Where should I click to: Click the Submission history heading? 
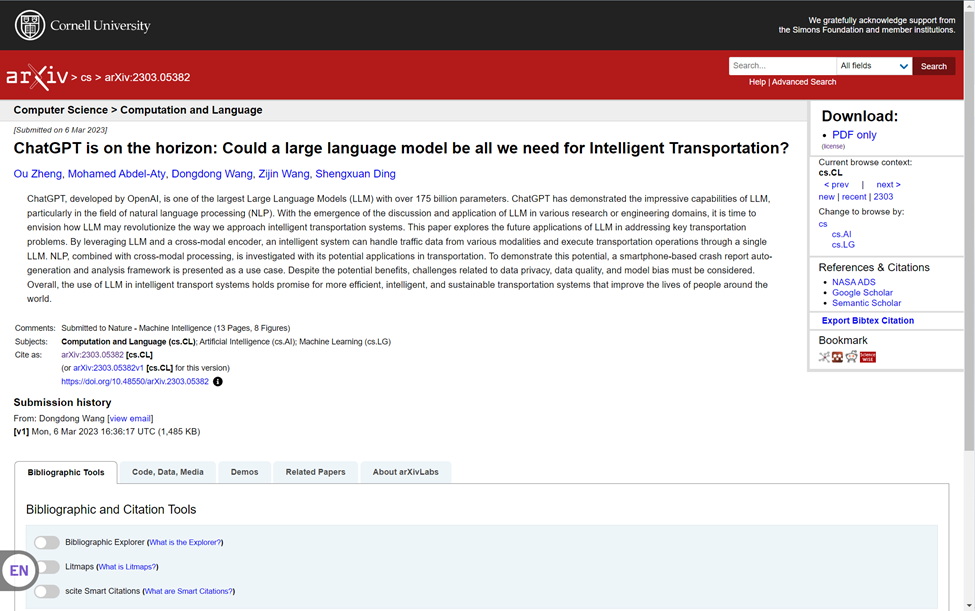point(62,403)
